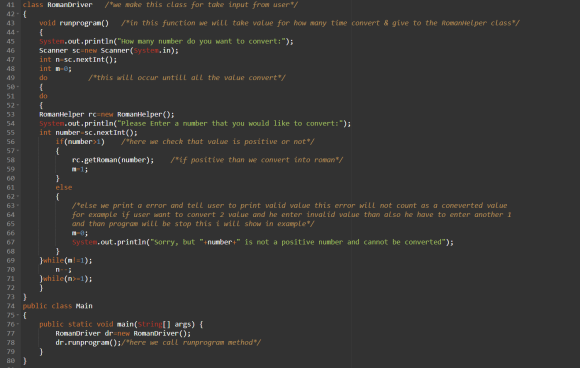
Task: Collapse the inner do block at line 52
Action: click(18, 105)
